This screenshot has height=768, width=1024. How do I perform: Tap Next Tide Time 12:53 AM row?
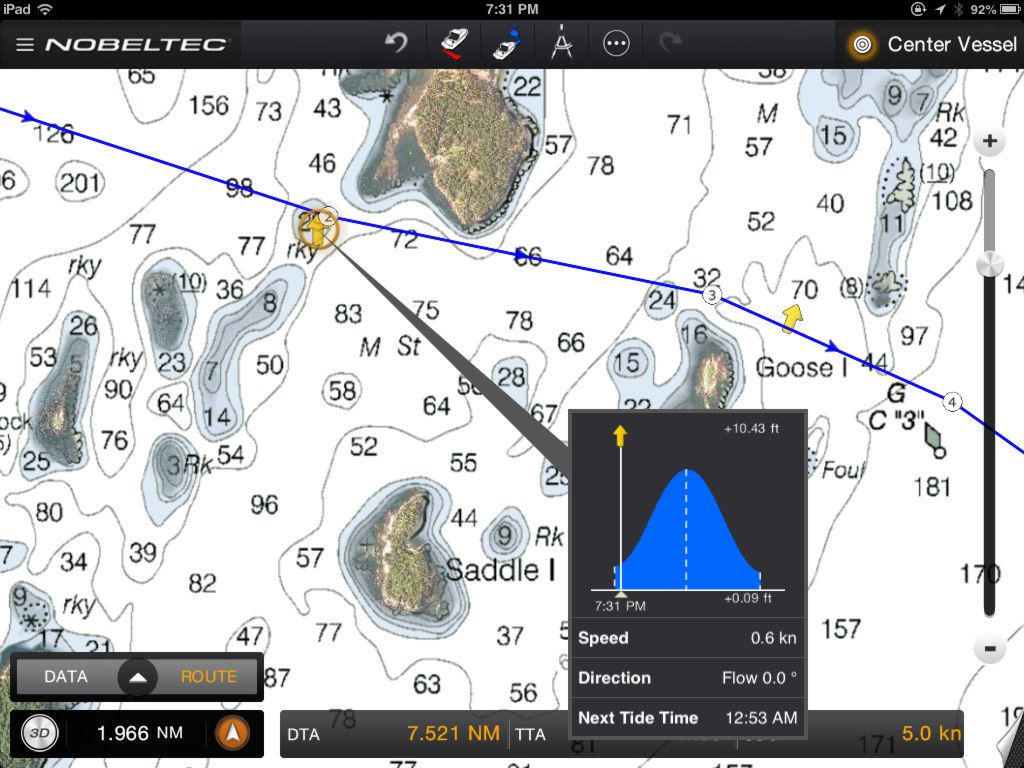click(x=687, y=717)
